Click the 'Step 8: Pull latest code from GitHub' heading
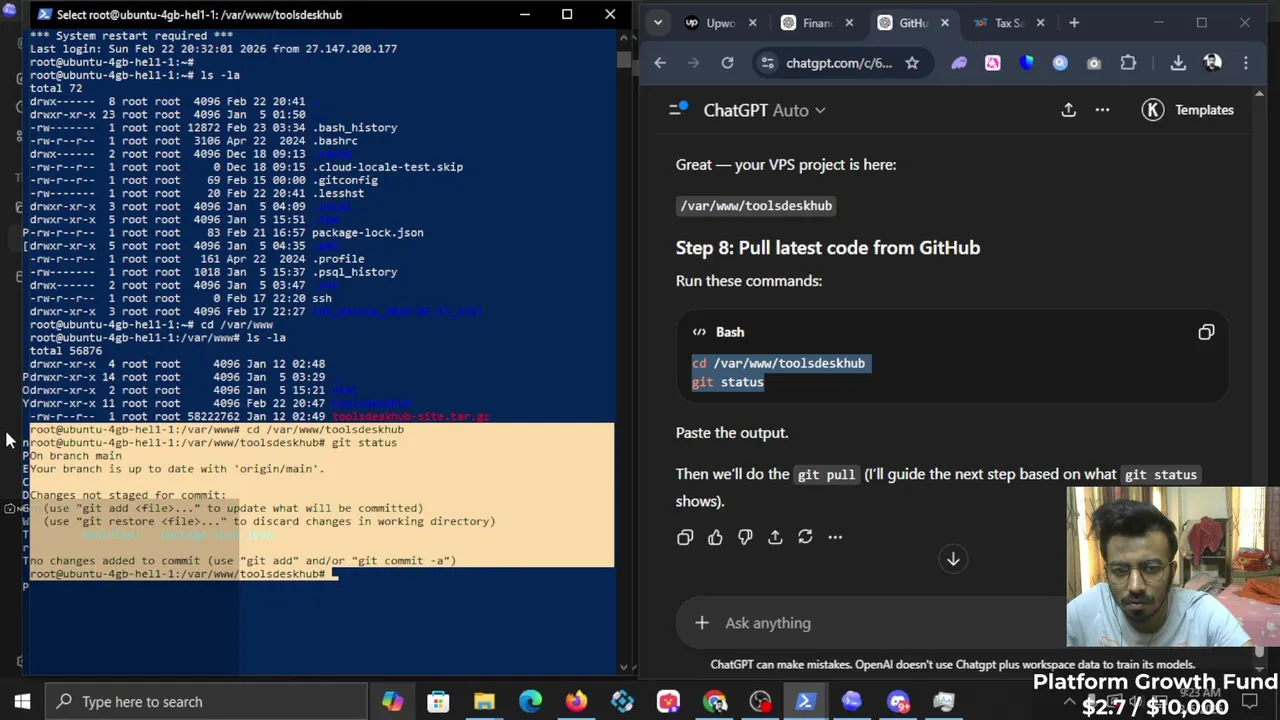Image resolution: width=1280 pixels, height=720 pixels. (x=828, y=248)
